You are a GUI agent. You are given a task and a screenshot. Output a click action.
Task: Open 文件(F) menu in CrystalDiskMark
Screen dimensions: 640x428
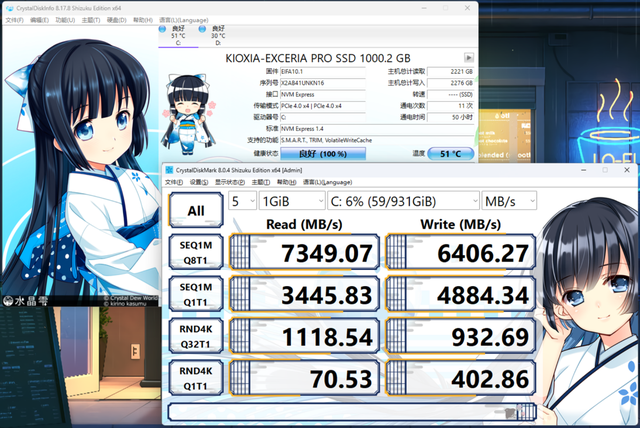pos(174,182)
